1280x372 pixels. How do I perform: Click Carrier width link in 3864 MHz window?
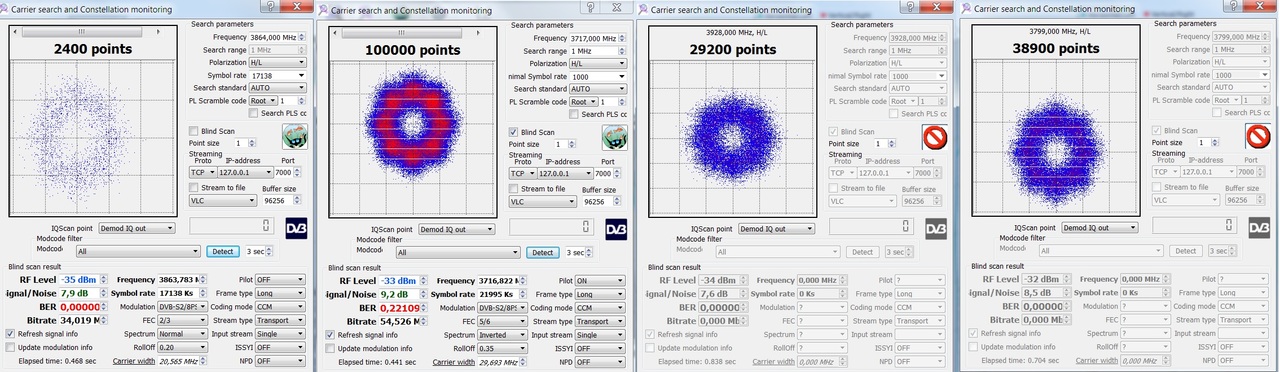135,360
